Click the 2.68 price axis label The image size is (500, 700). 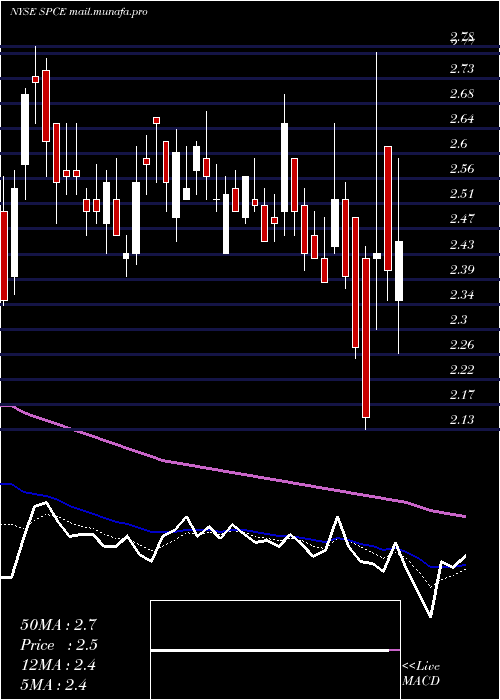click(x=462, y=94)
